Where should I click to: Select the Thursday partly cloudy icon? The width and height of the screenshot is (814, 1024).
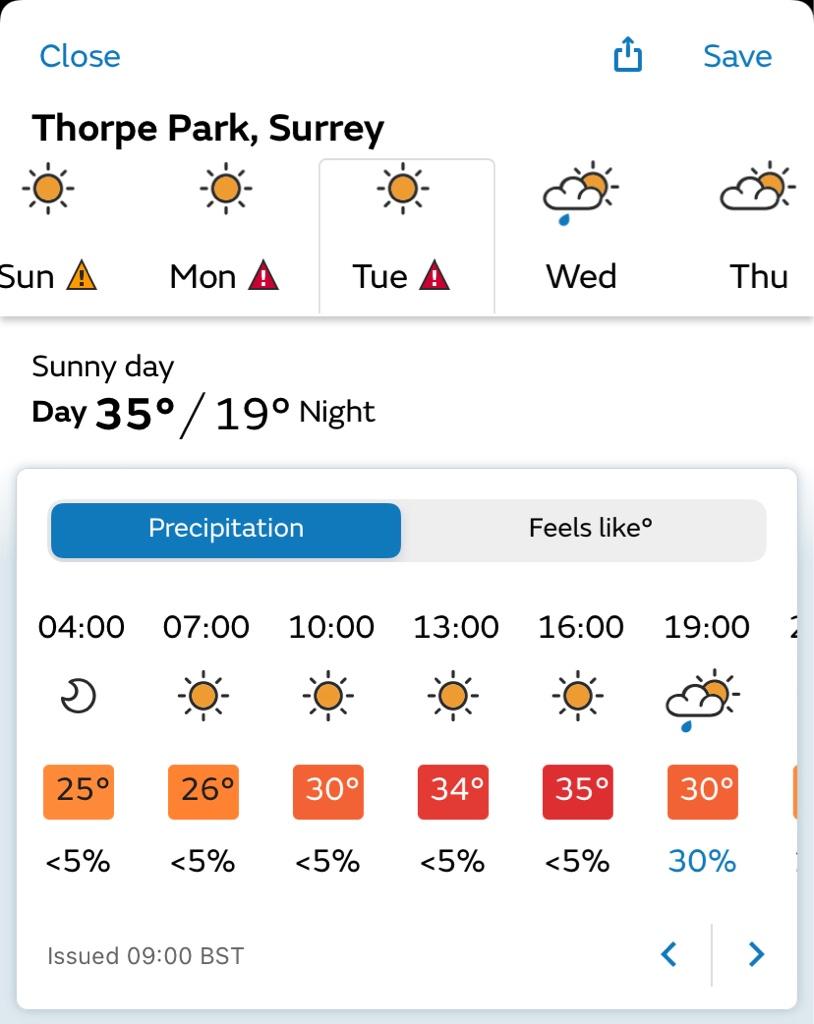pyautogui.click(x=758, y=186)
